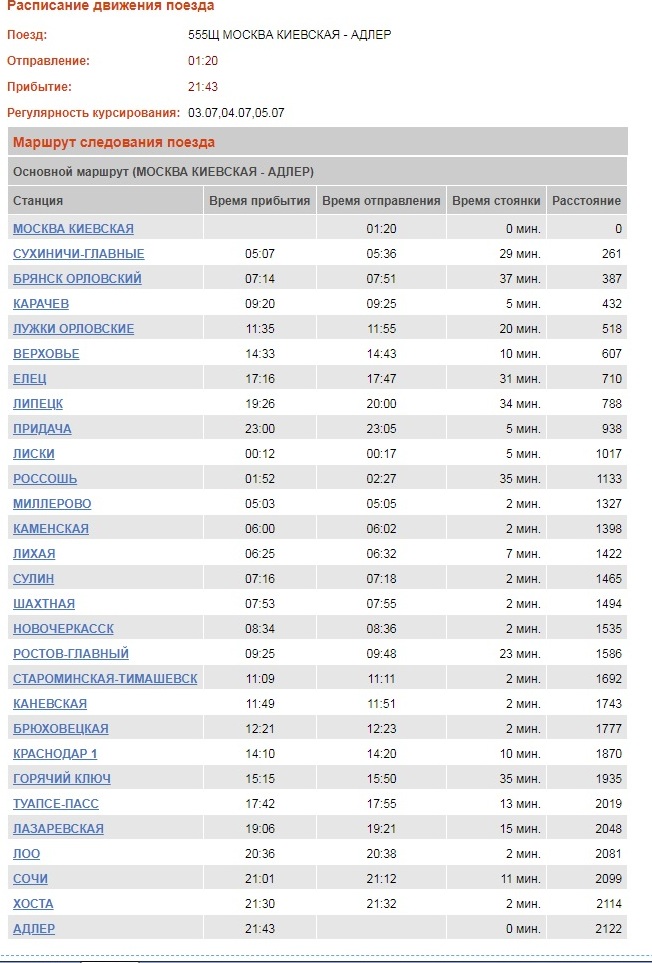This screenshot has width=652, height=963.
Task: Open the ЕЛЕЦ station link
Action: pyautogui.click(x=30, y=379)
